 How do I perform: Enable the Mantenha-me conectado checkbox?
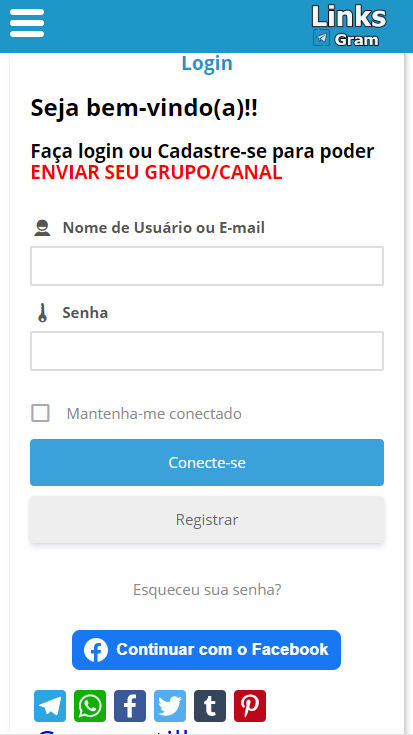(40, 413)
